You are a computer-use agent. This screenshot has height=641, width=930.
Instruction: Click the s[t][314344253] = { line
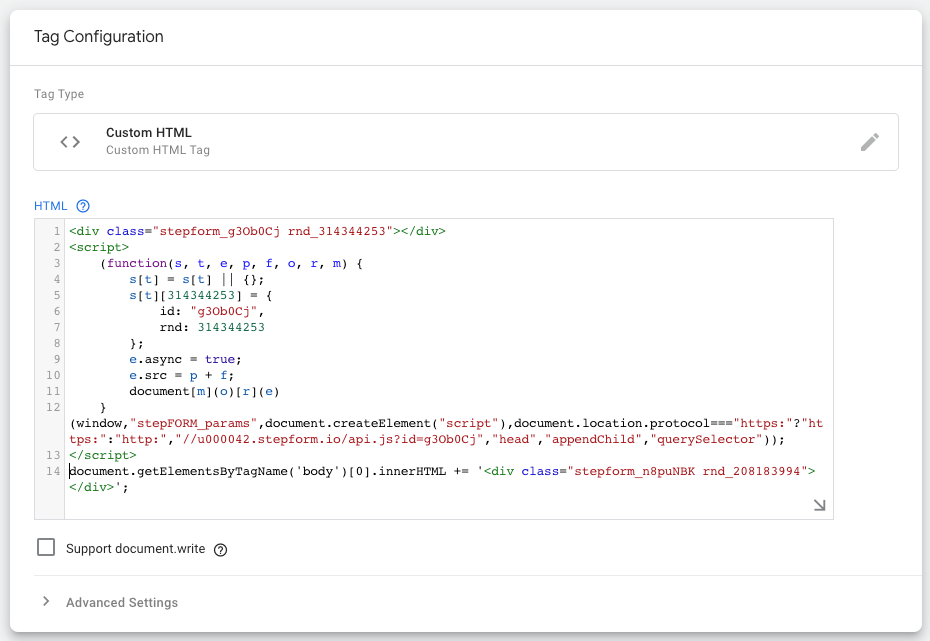pyautogui.click(x=200, y=295)
